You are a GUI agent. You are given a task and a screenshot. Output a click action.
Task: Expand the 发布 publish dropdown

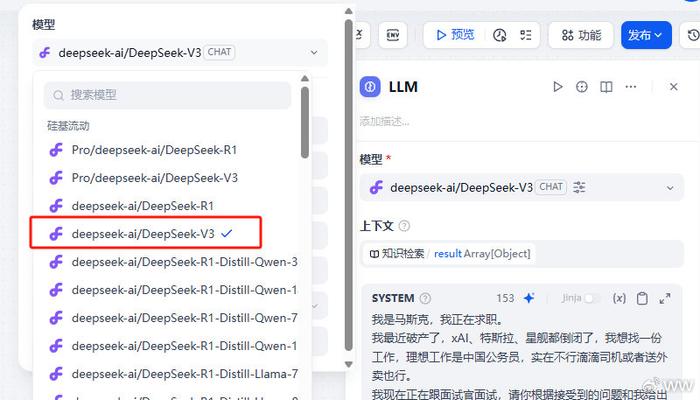[x=646, y=35]
